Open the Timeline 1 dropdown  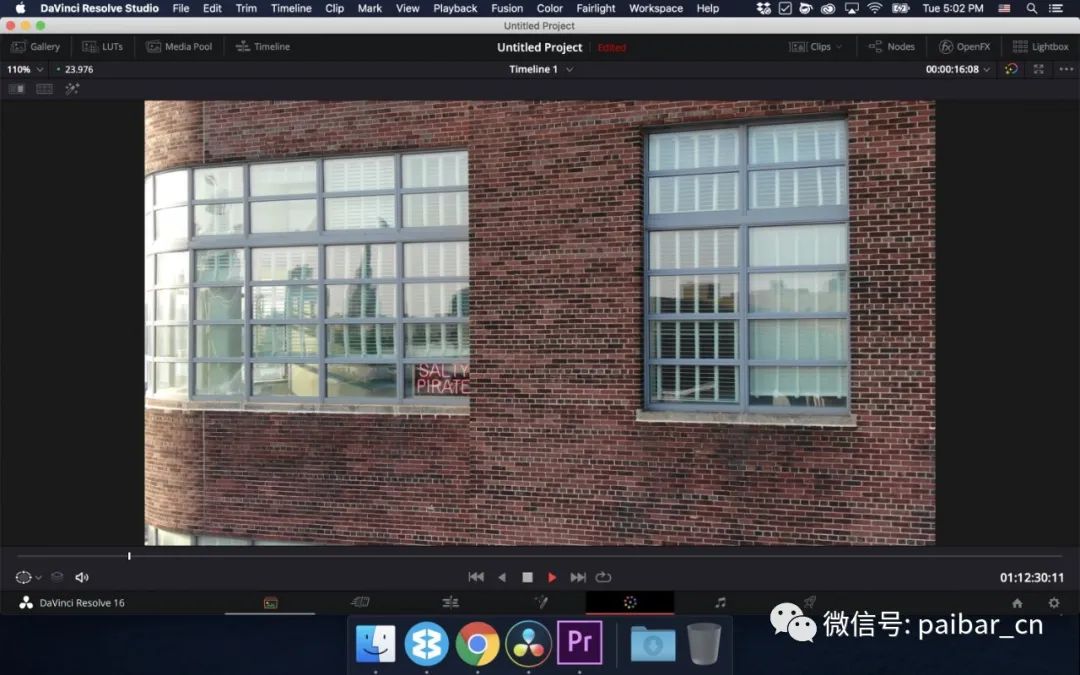coord(540,69)
